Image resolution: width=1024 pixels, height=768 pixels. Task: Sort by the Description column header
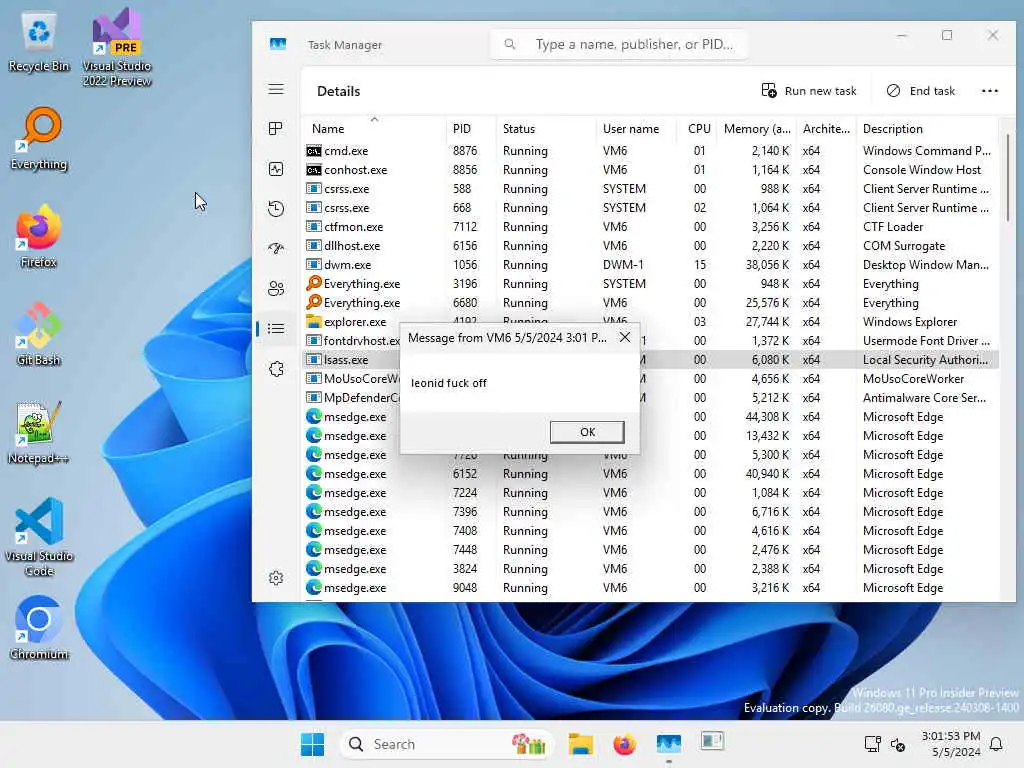927,129
